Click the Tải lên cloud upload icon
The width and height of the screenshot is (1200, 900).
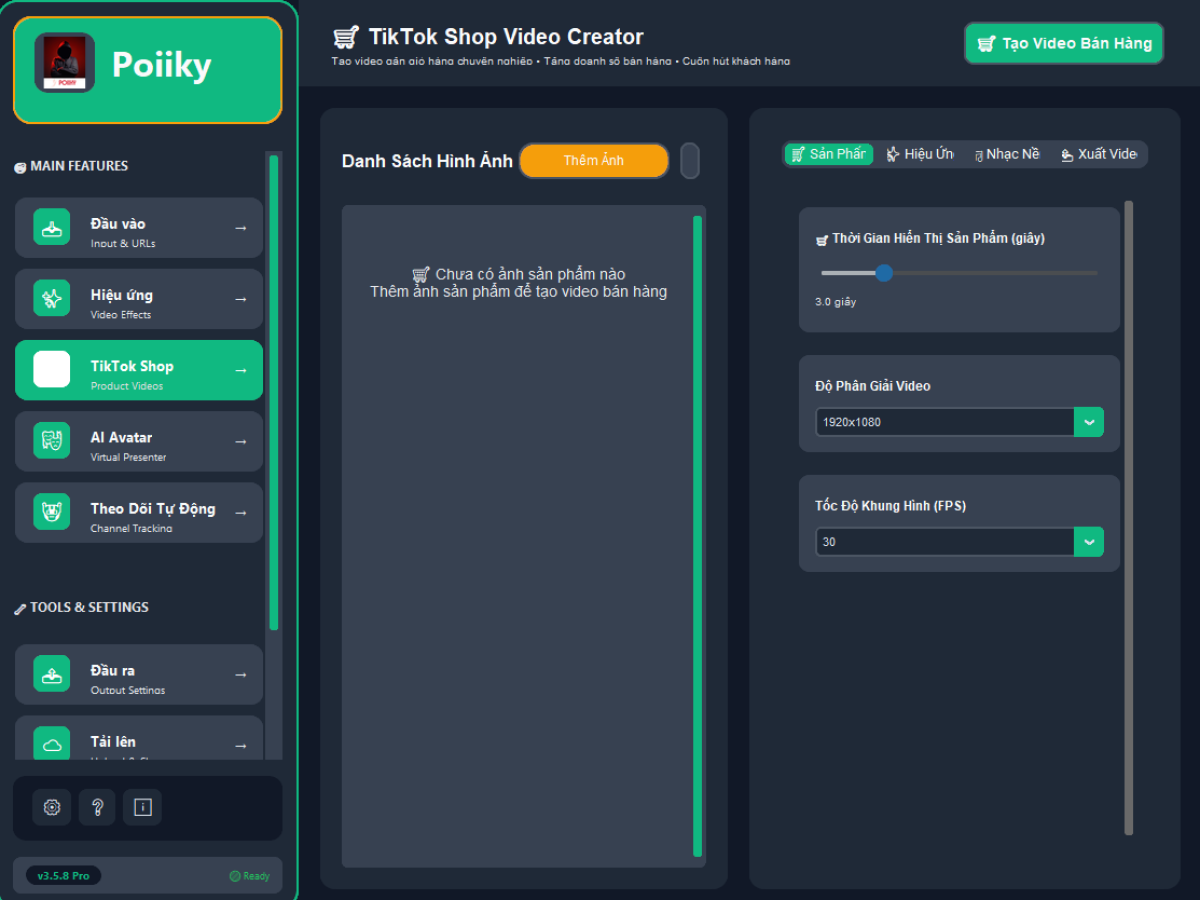(52, 743)
